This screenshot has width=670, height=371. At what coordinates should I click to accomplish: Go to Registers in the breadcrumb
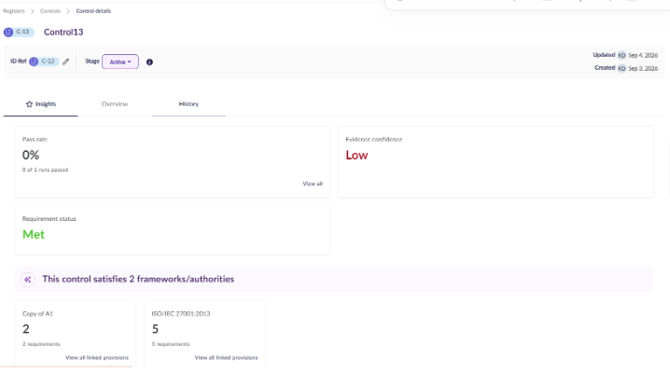click(14, 11)
